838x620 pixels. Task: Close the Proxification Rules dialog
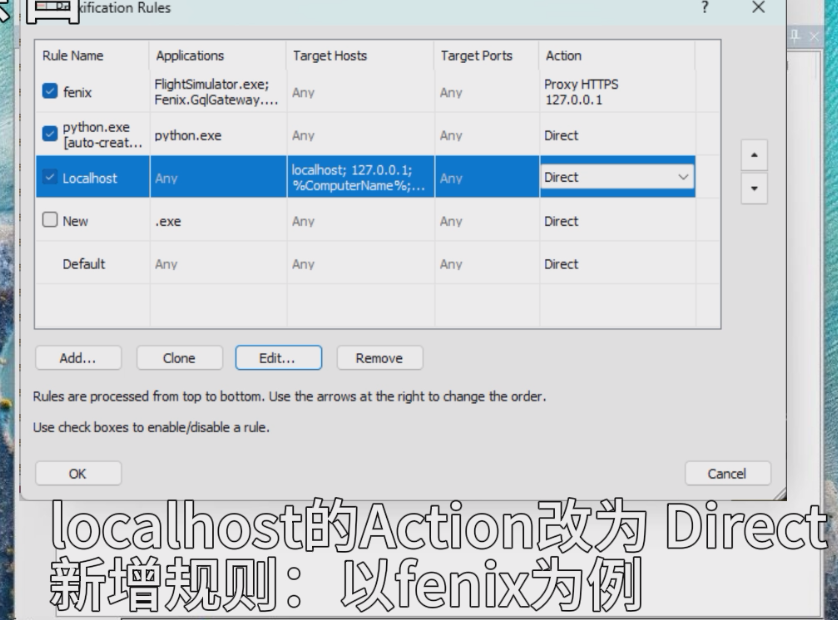coord(758,8)
